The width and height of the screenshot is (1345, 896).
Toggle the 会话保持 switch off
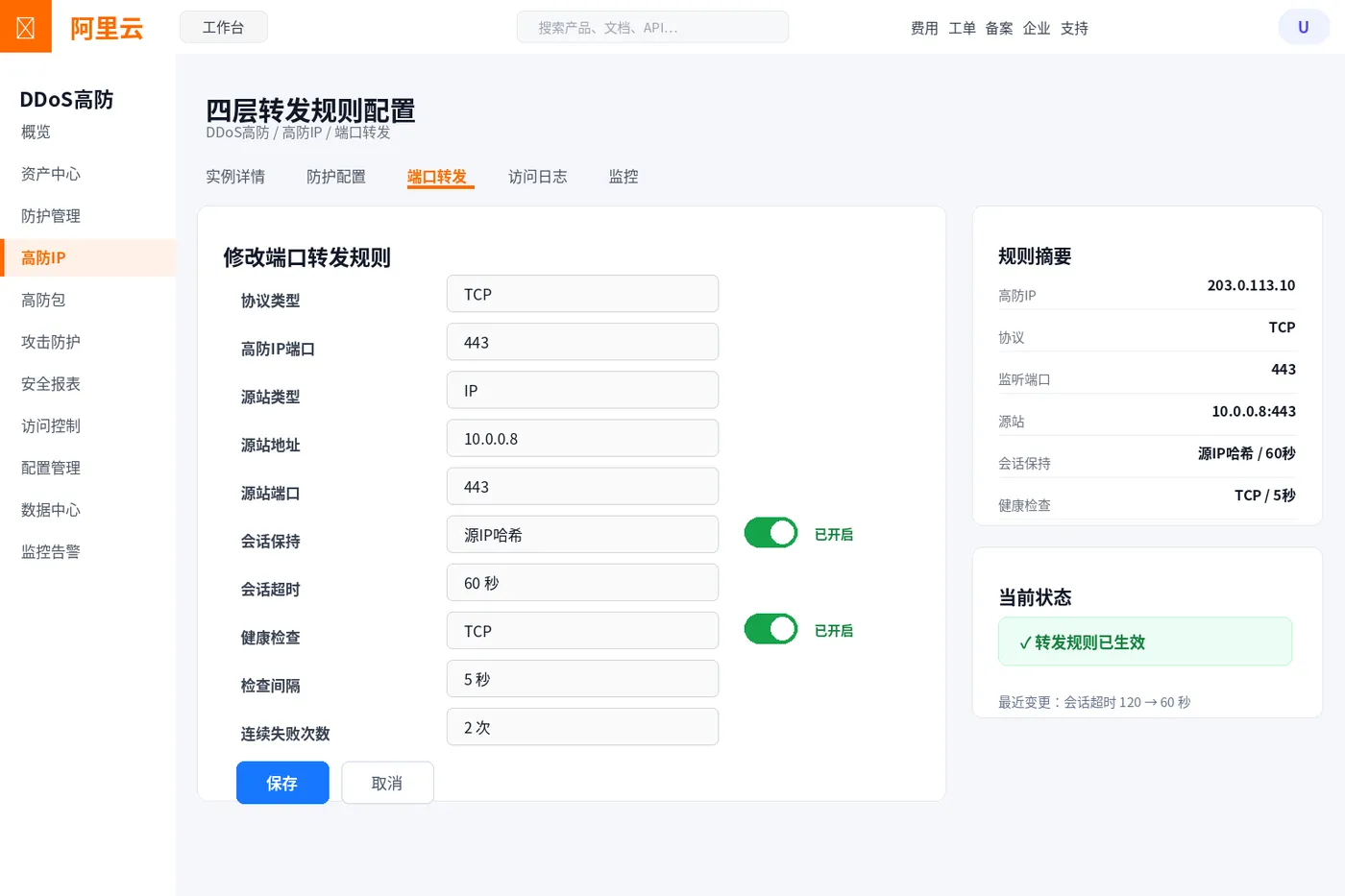[770, 533]
